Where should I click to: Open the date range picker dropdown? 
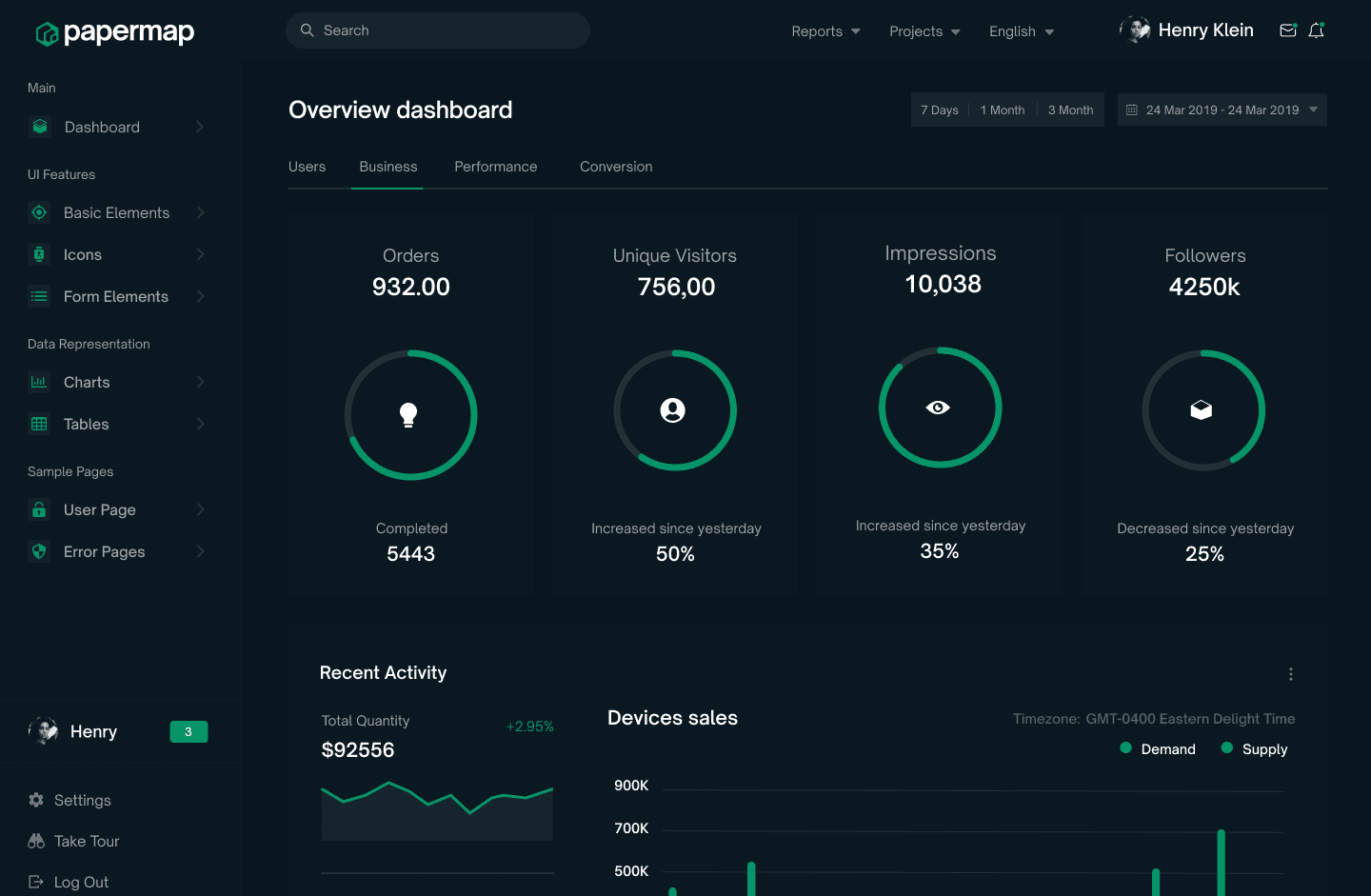1222,110
